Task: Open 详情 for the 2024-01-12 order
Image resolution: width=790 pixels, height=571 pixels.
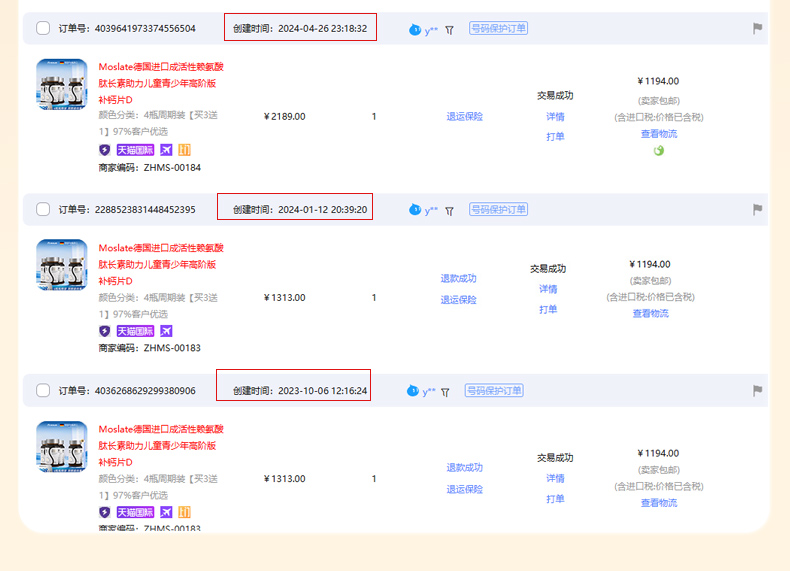Action: 548,289
